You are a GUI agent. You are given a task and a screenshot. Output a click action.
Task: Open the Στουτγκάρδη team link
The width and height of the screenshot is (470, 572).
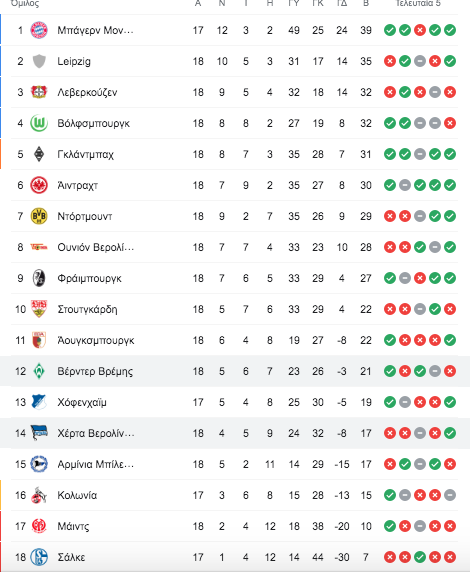(87, 309)
